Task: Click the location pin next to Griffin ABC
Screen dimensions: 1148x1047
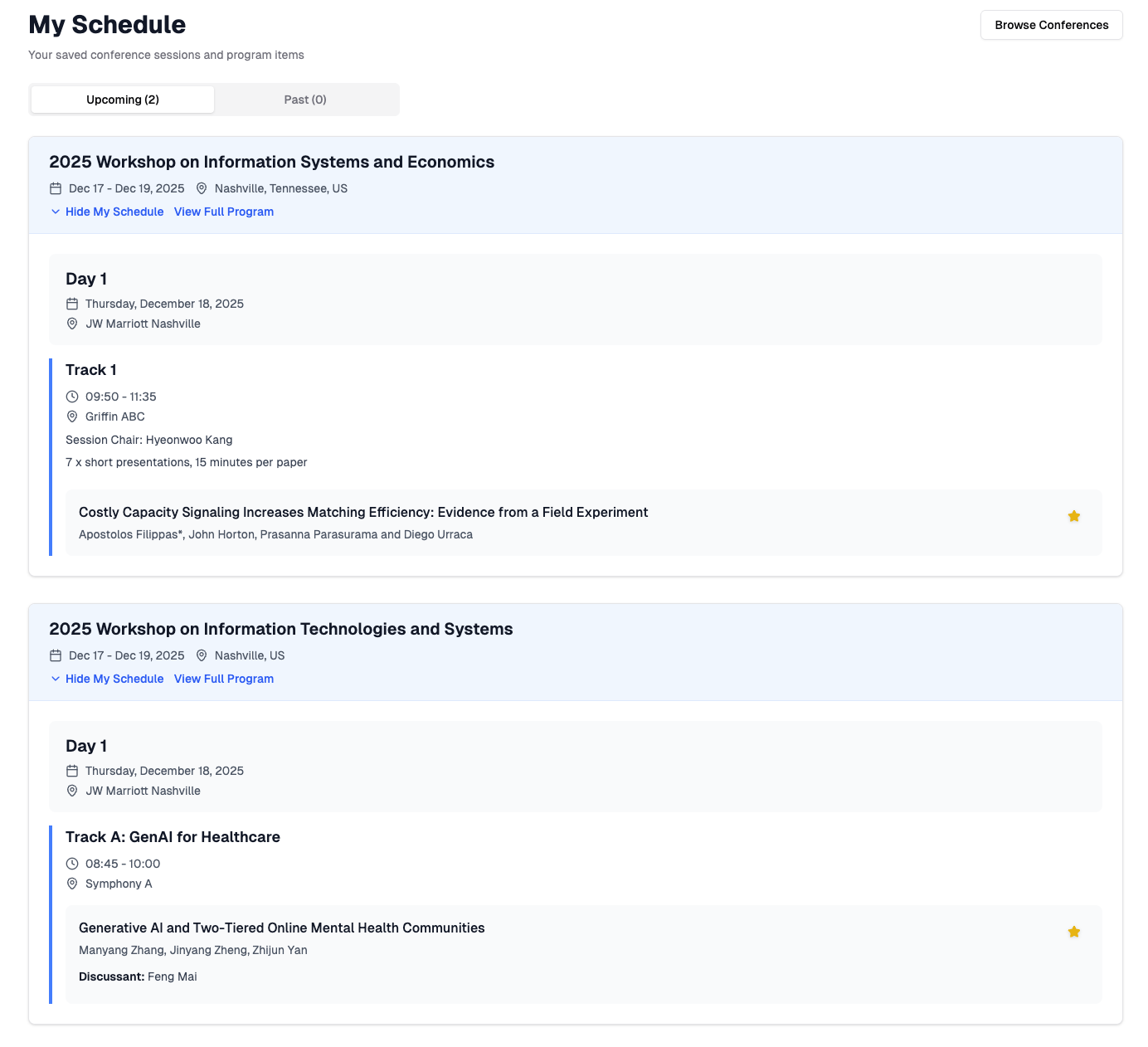Action: coord(72,416)
